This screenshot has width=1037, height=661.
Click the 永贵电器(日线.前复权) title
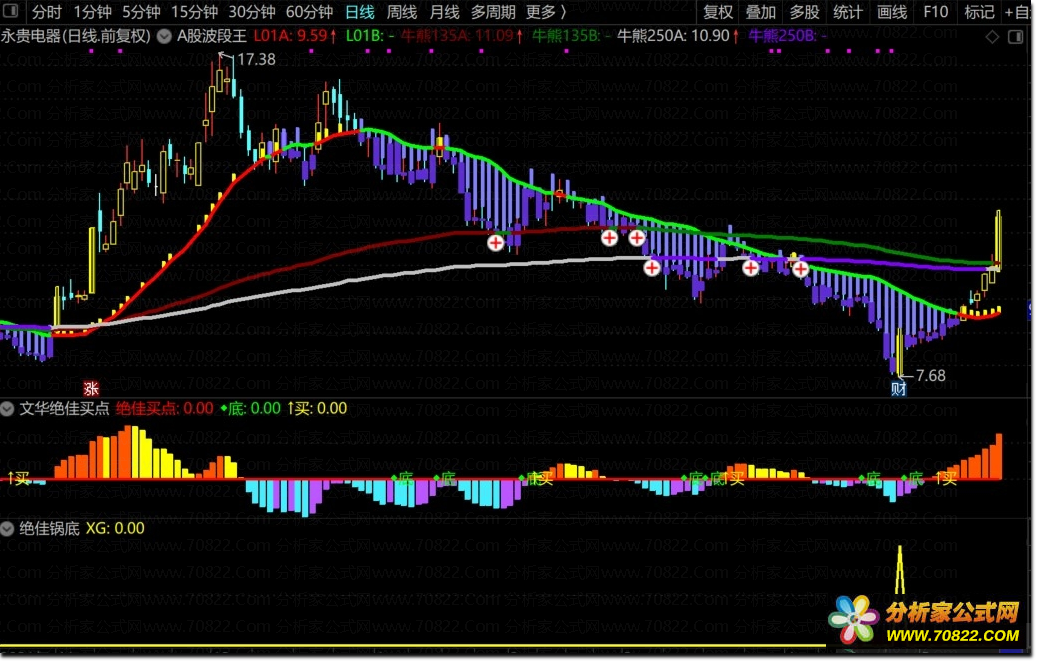click(76, 36)
